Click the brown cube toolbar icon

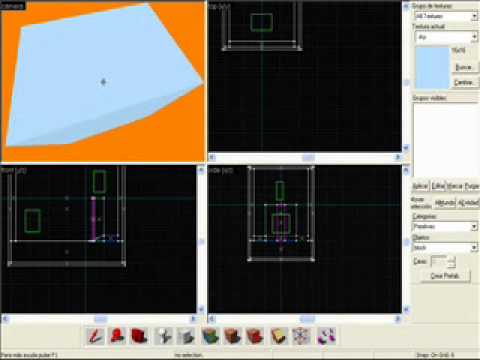click(x=233, y=336)
